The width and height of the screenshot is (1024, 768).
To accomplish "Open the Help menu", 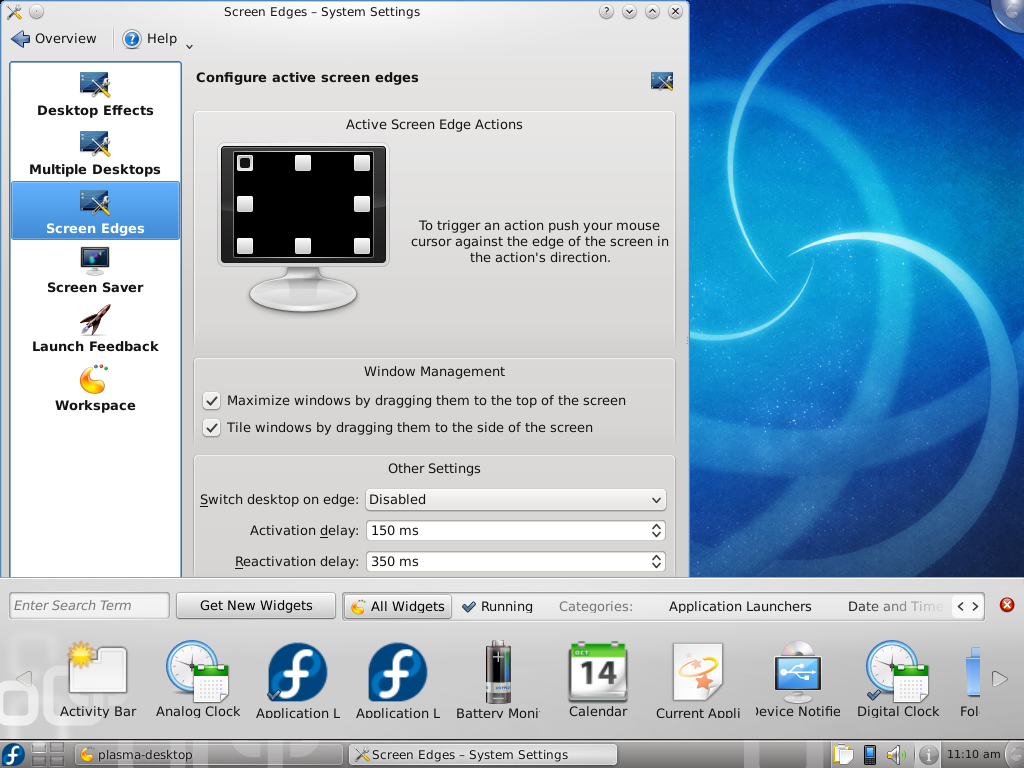I will click(x=150, y=39).
